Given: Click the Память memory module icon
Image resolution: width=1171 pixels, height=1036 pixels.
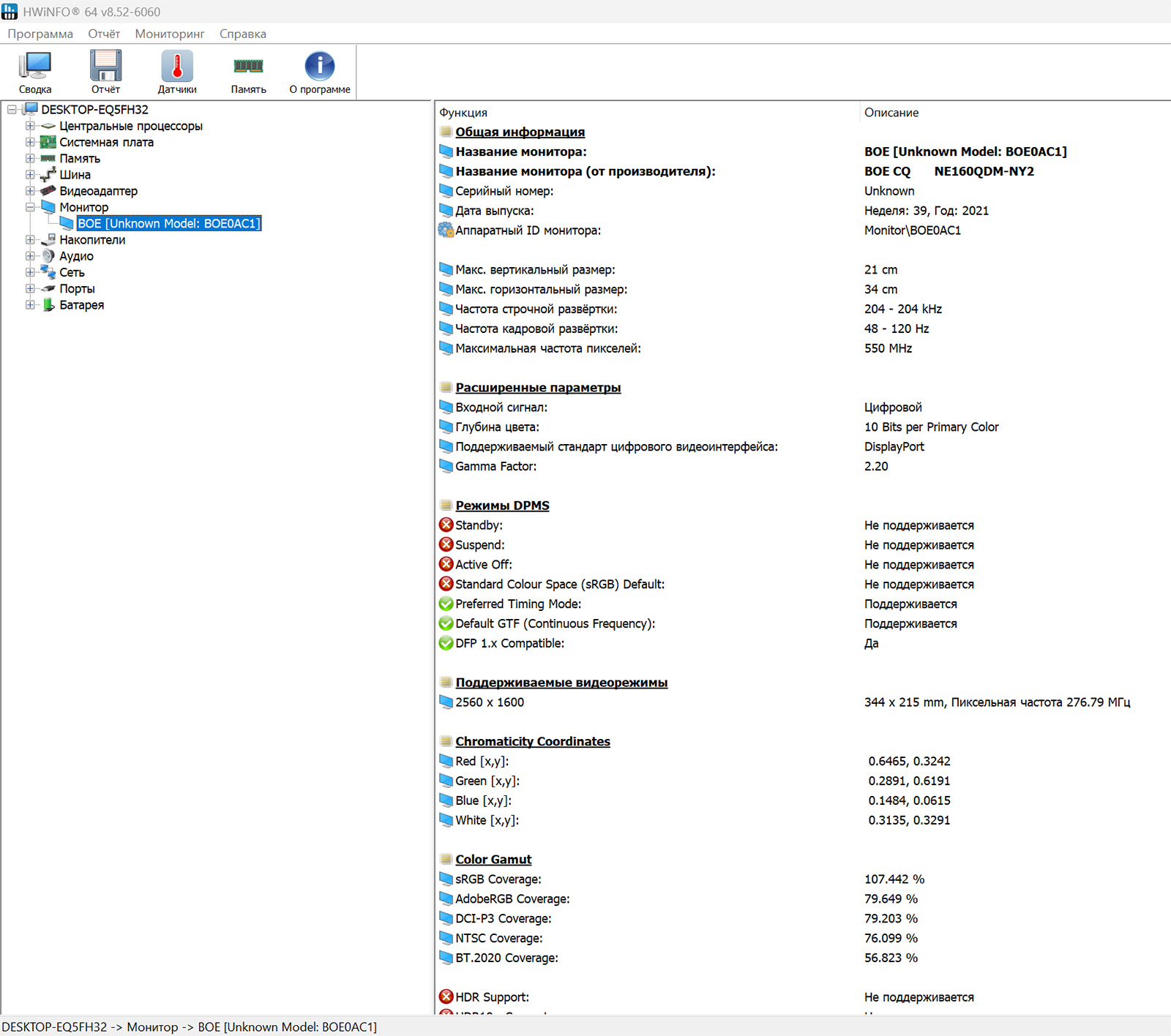Looking at the screenshot, I should pyautogui.click(x=248, y=66).
